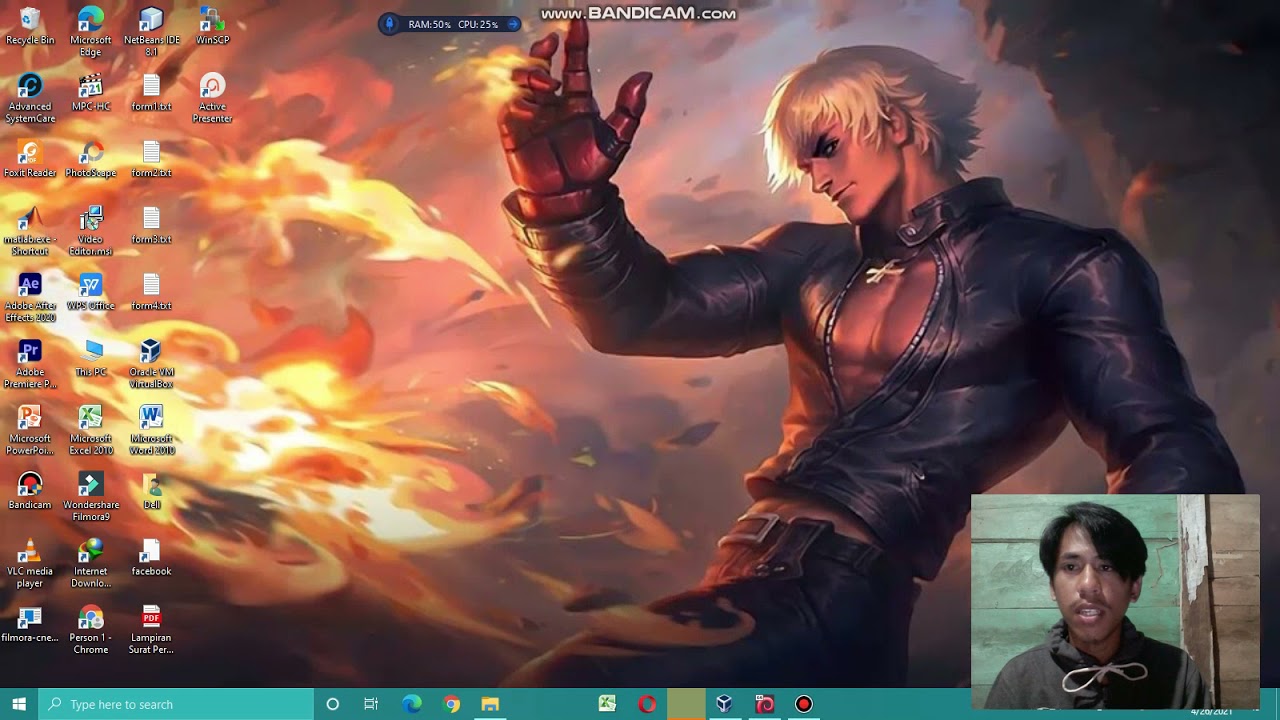Open Excel from the taskbar

coord(607,704)
